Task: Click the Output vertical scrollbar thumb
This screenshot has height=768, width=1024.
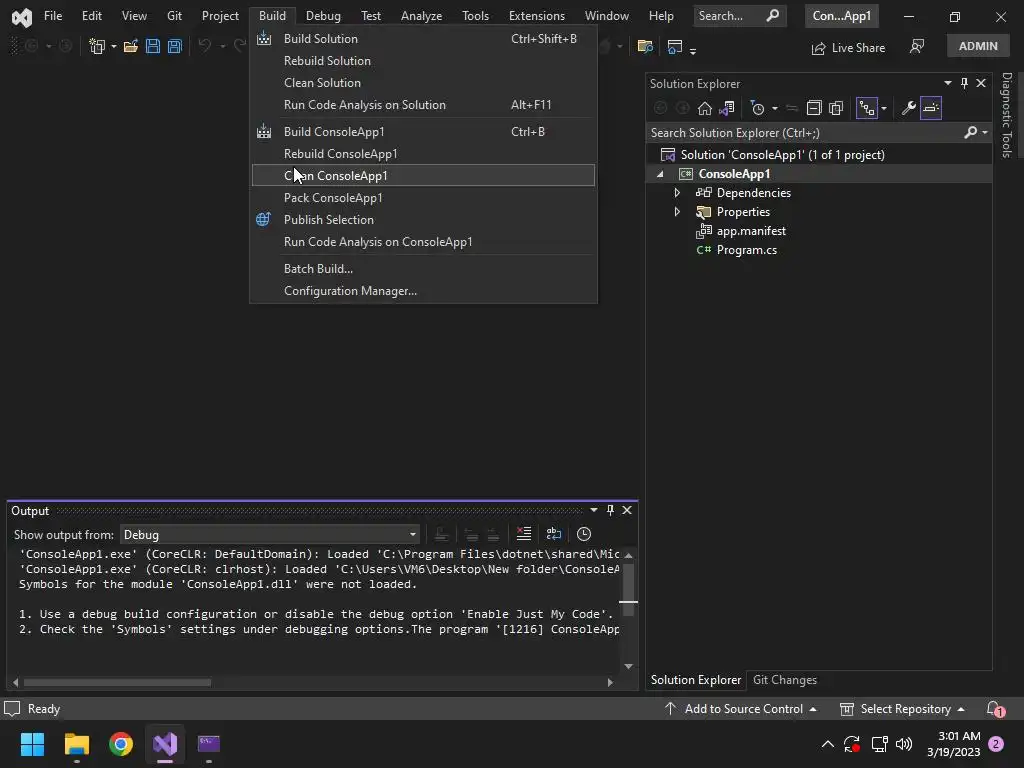Action: coord(628,589)
